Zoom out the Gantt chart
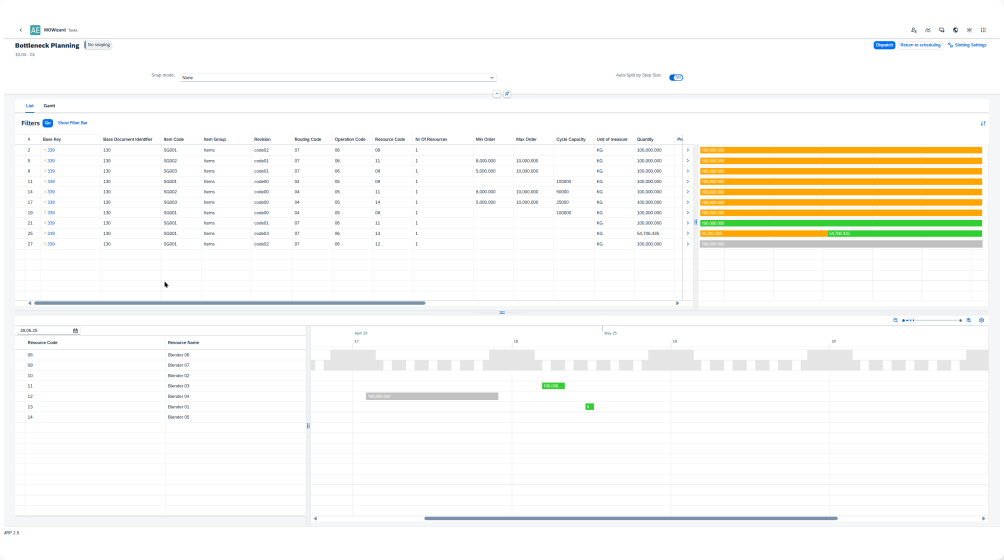Screen dimensions: 1004x560 click(895, 320)
